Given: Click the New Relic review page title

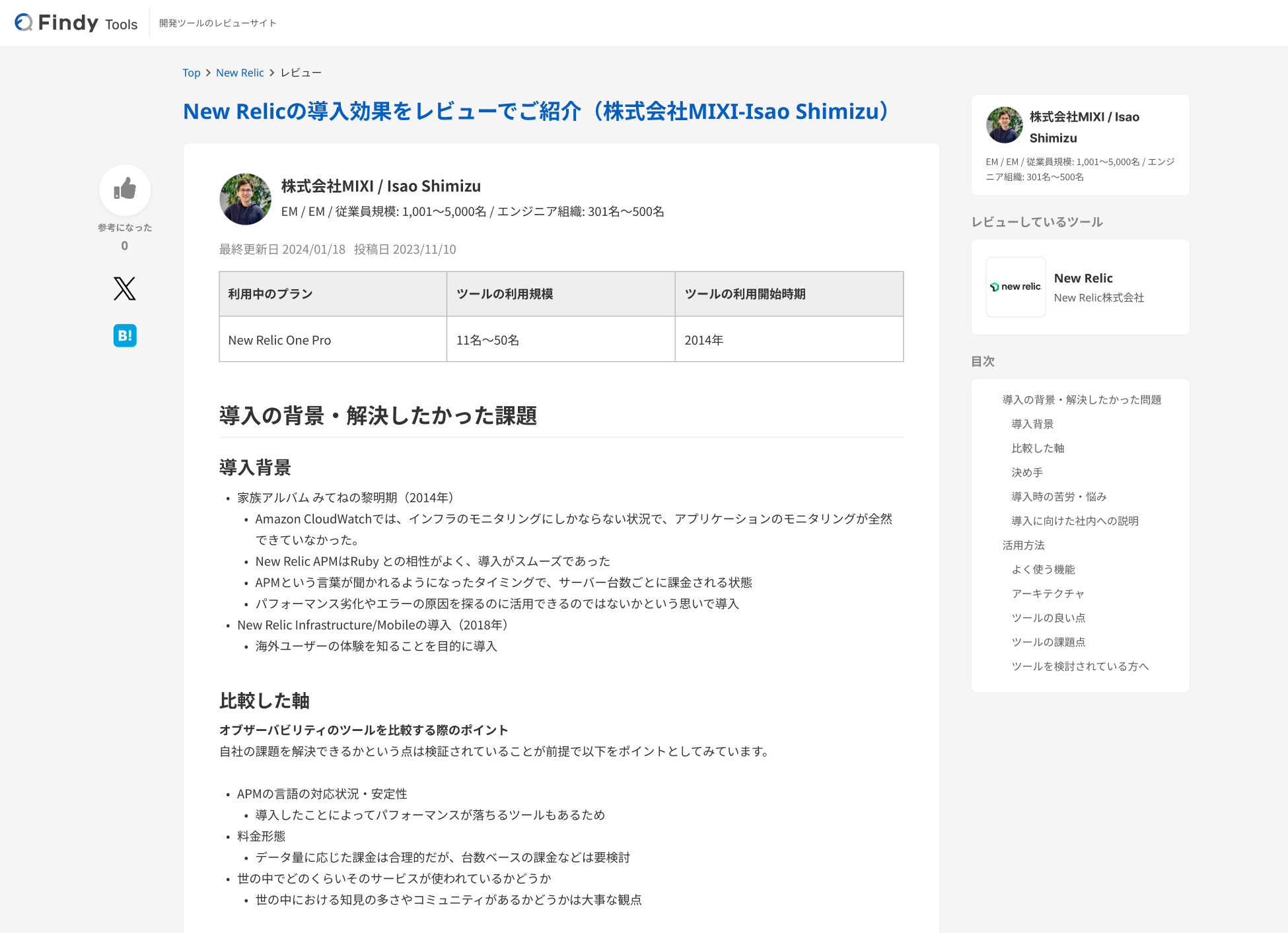Looking at the screenshot, I should [536, 112].
